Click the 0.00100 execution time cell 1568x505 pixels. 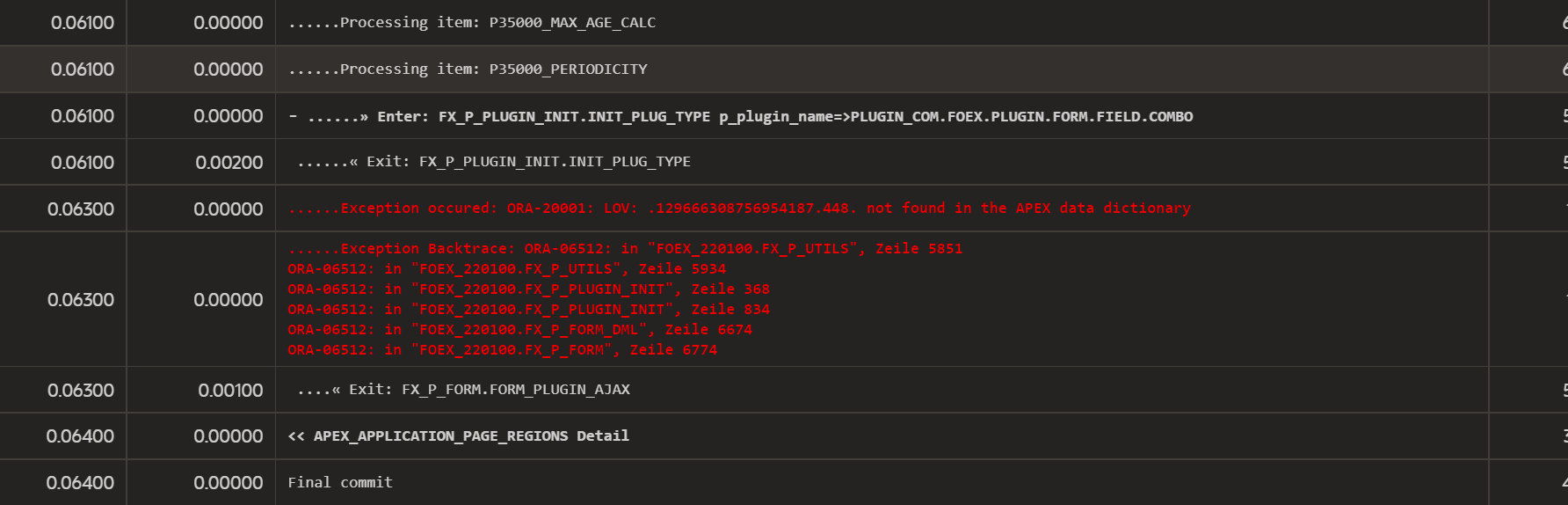[x=230, y=391]
